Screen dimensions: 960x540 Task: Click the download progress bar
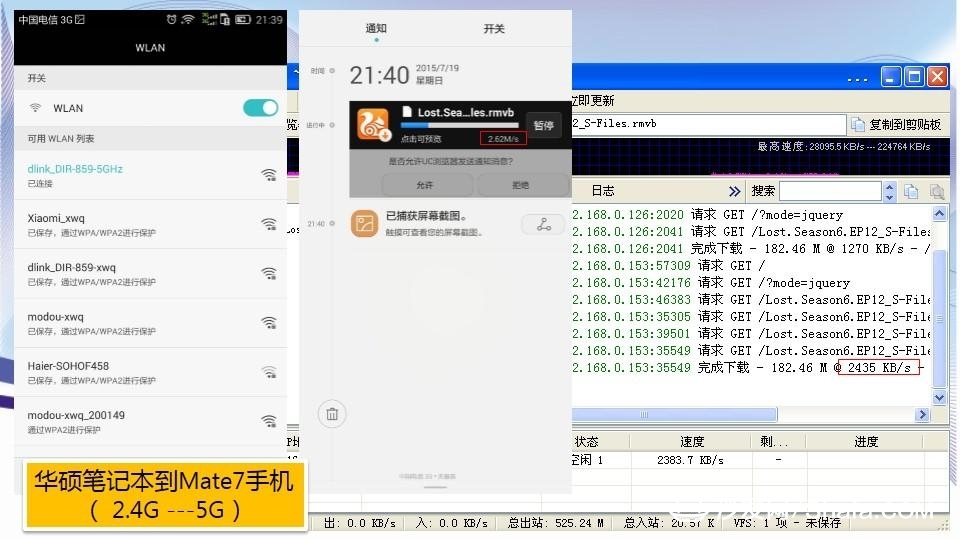(x=459, y=126)
